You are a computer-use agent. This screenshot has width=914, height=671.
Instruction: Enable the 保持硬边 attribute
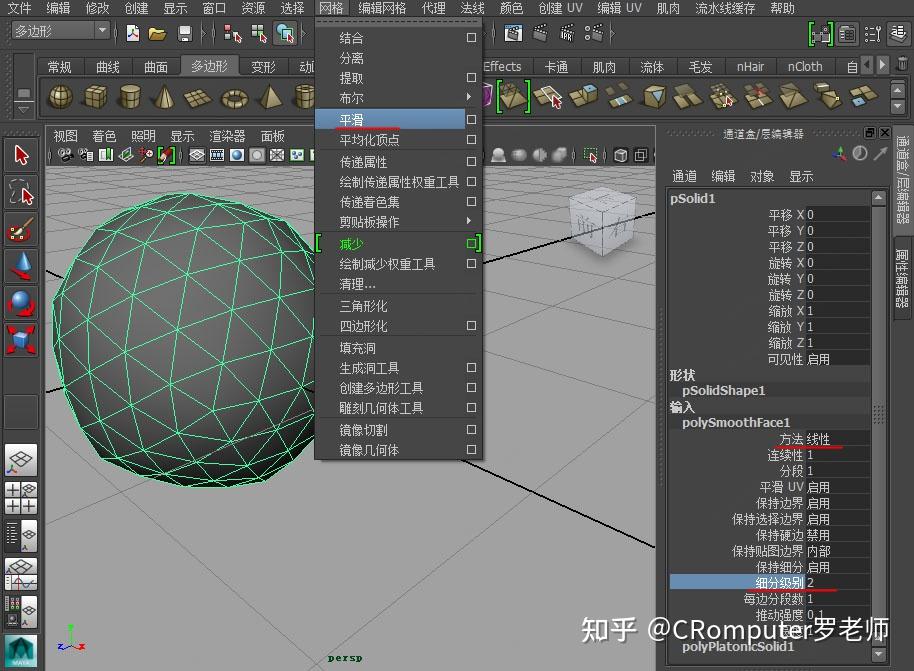pos(820,534)
